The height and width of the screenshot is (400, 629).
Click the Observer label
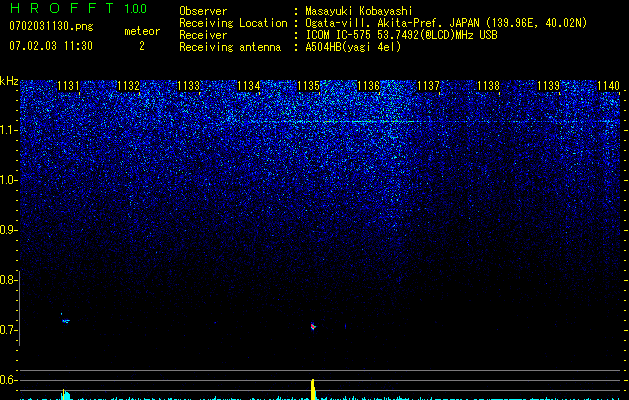tap(203, 11)
